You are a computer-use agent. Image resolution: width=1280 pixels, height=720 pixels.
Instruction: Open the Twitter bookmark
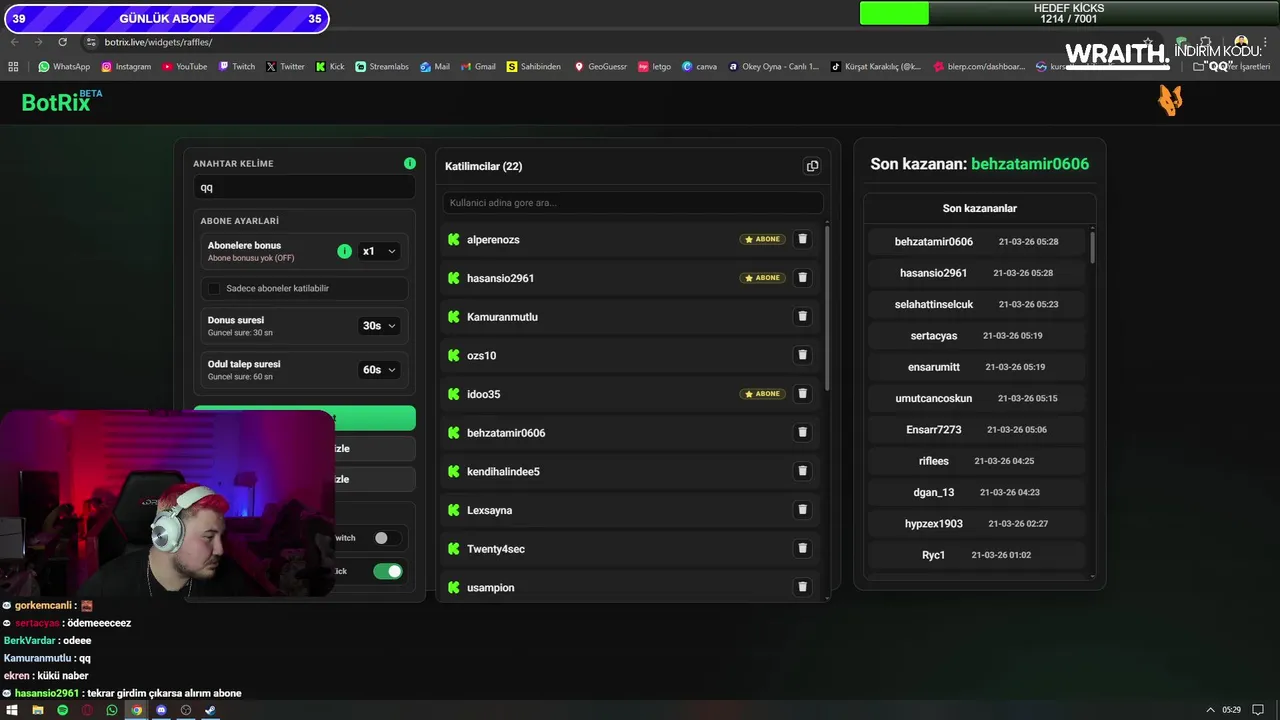coord(285,67)
